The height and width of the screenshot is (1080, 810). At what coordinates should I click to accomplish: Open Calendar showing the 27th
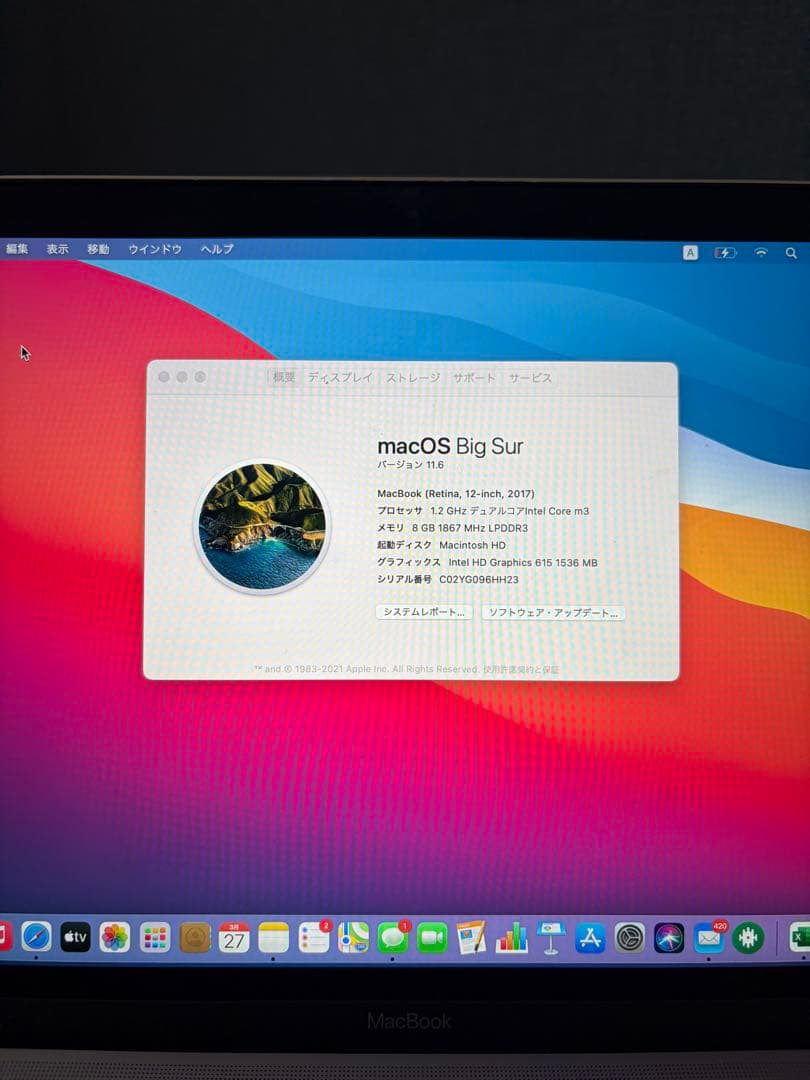point(234,937)
